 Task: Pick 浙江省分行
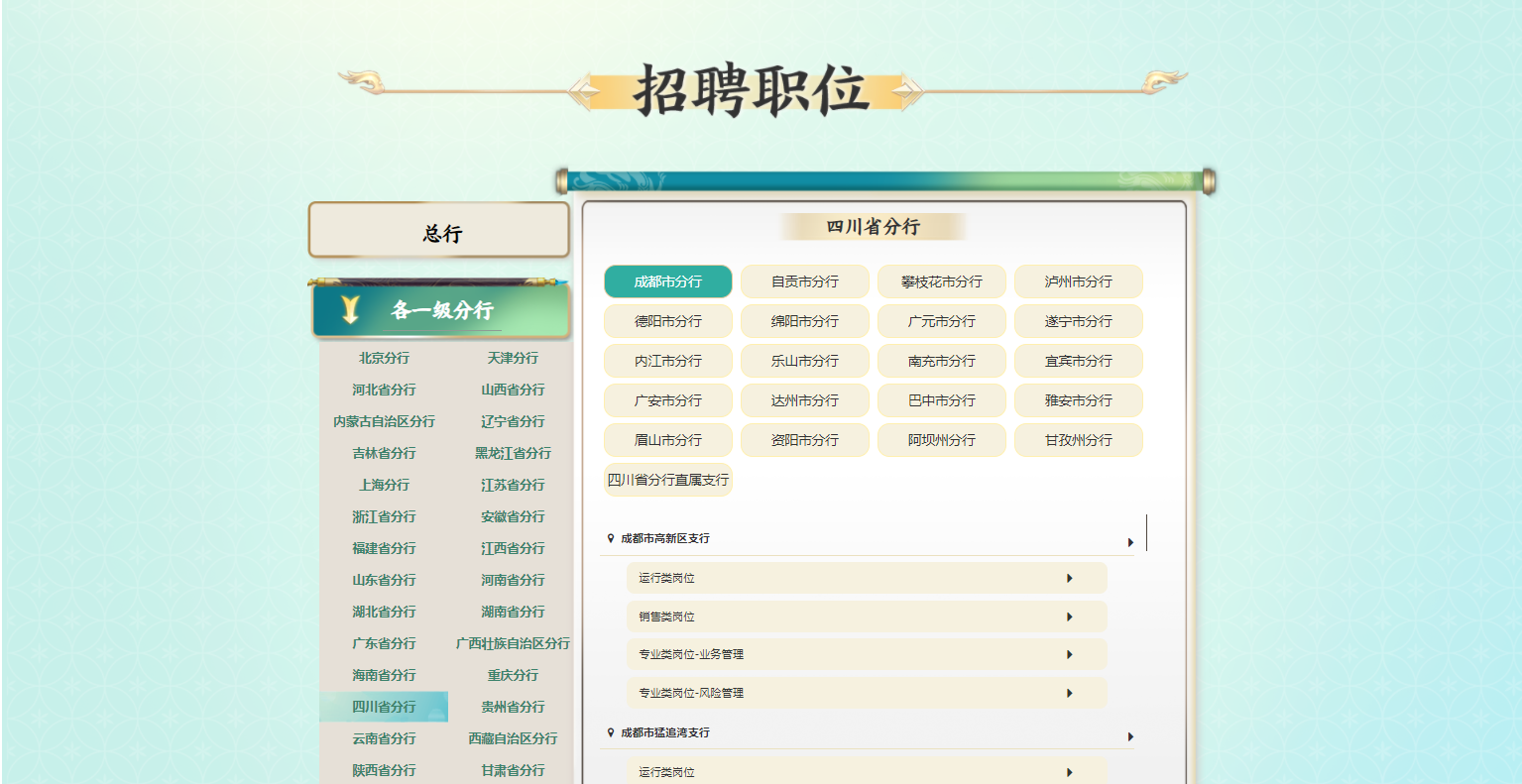(384, 516)
